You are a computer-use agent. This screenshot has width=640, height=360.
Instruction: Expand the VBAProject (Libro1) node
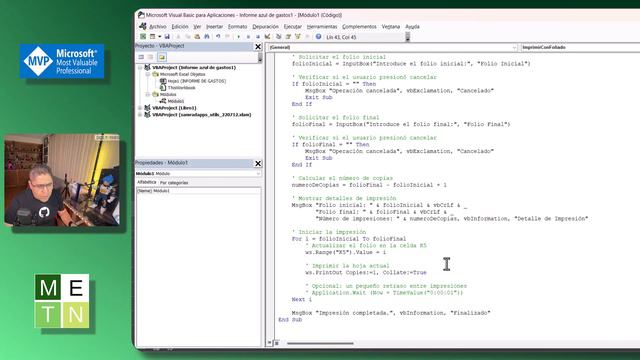pyautogui.click(x=140, y=108)
